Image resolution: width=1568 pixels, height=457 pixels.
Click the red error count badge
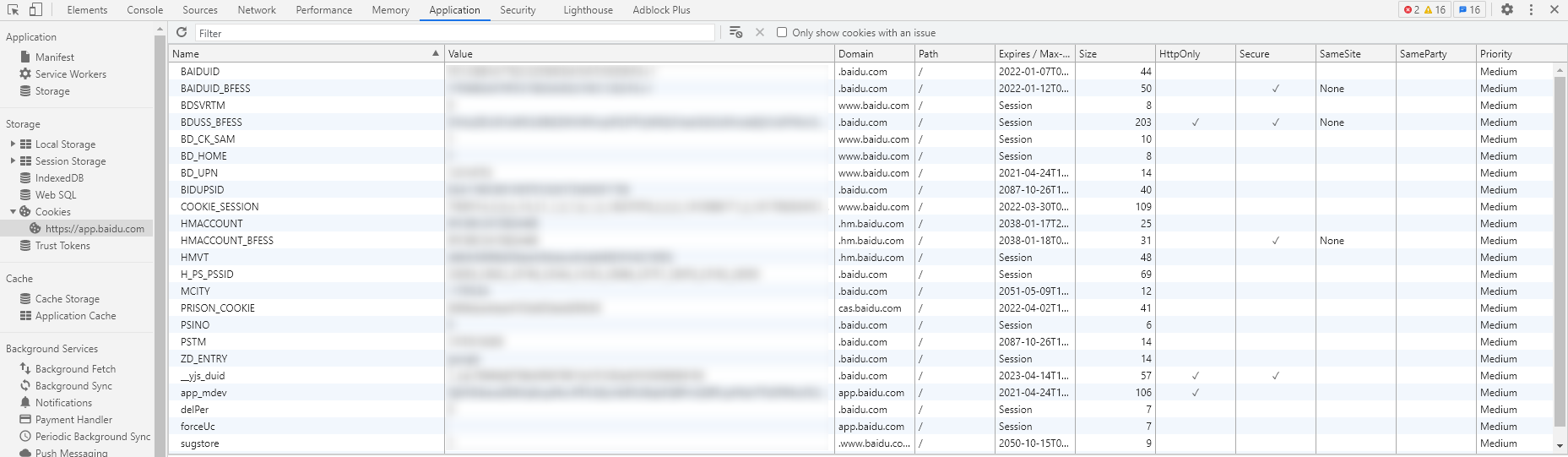tap(1411, 10)
